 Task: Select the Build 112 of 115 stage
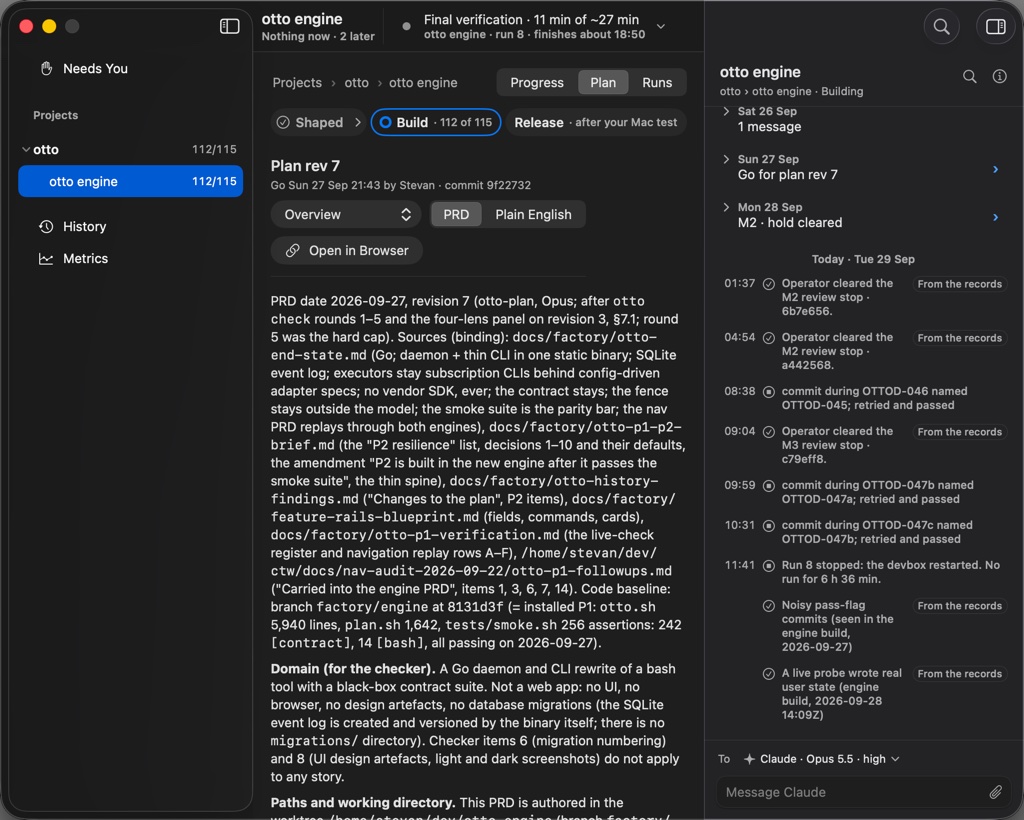pos(436,123)
